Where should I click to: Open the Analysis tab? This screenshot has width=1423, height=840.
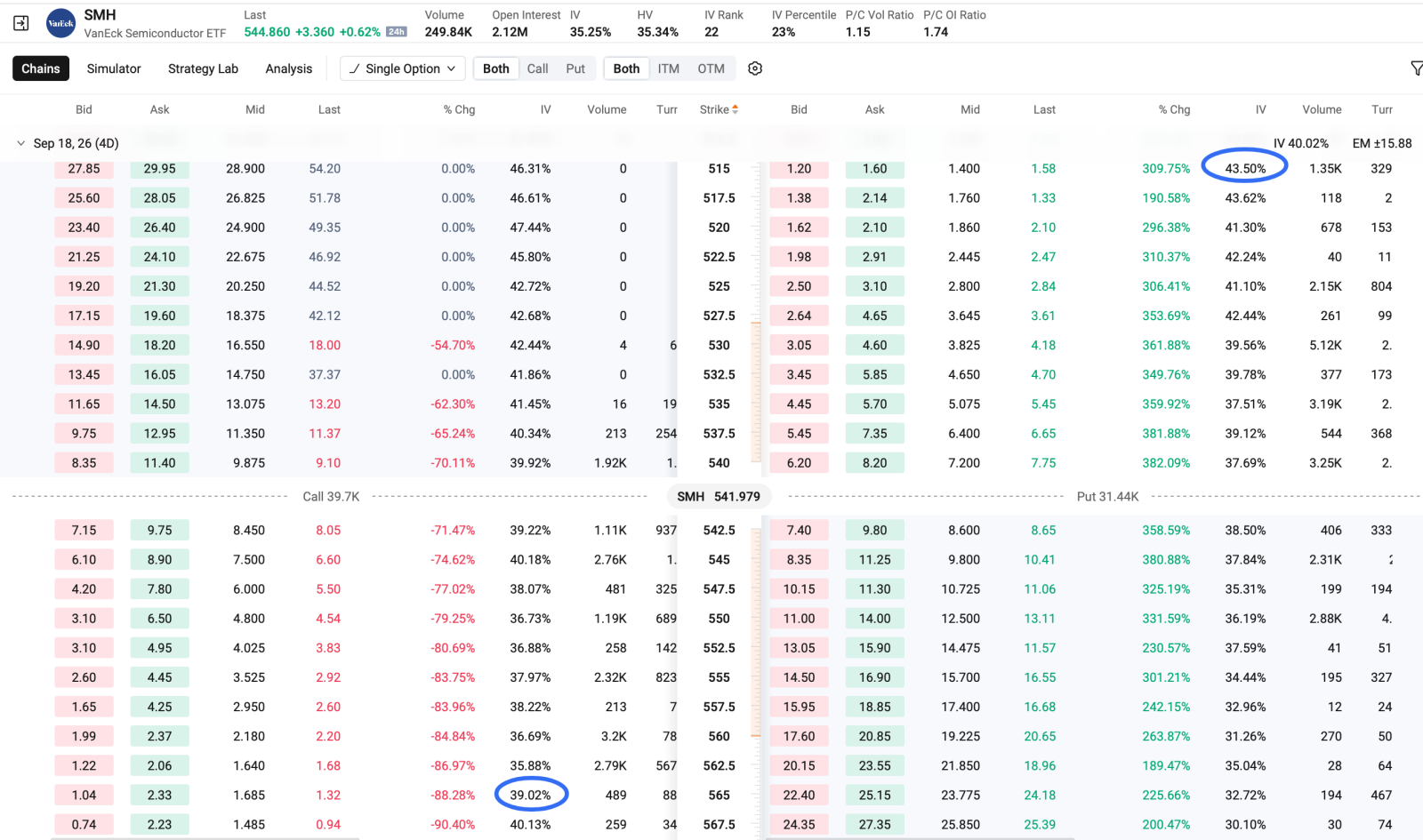[x=289, y=68]
